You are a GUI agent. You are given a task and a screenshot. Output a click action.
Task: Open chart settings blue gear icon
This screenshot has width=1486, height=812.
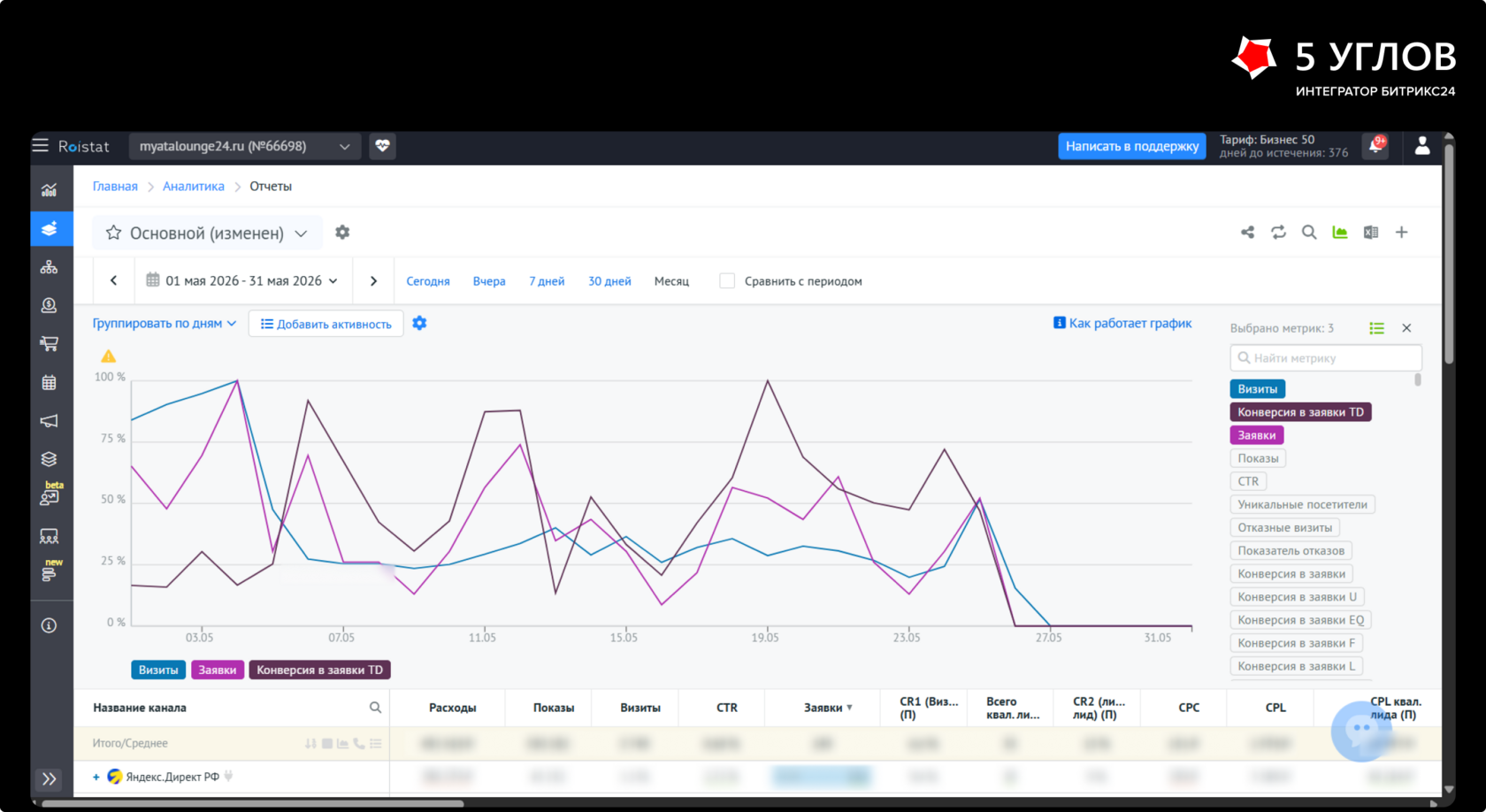coord(419,323)
